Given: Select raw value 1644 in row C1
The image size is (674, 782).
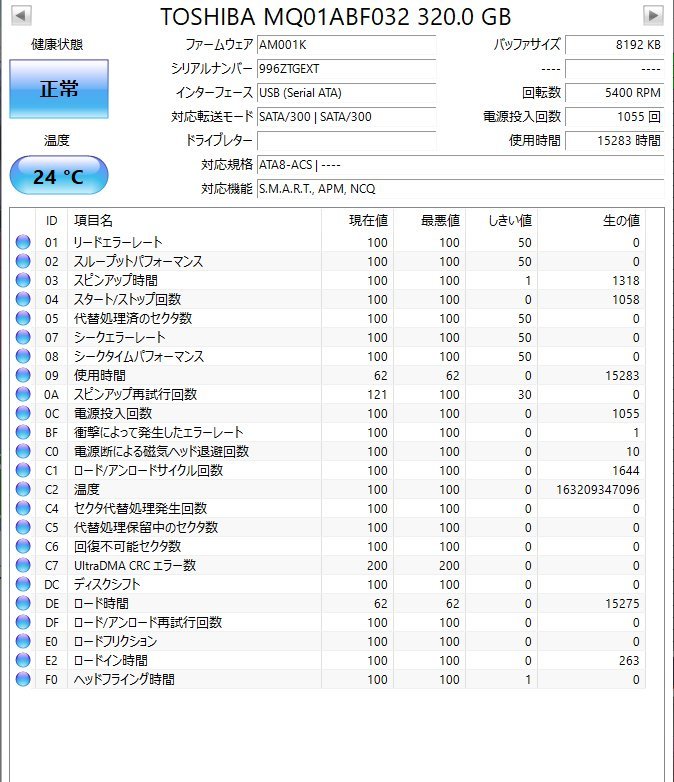Looking at the screenshot, I should pyautogui.click(x=626, y=471).
